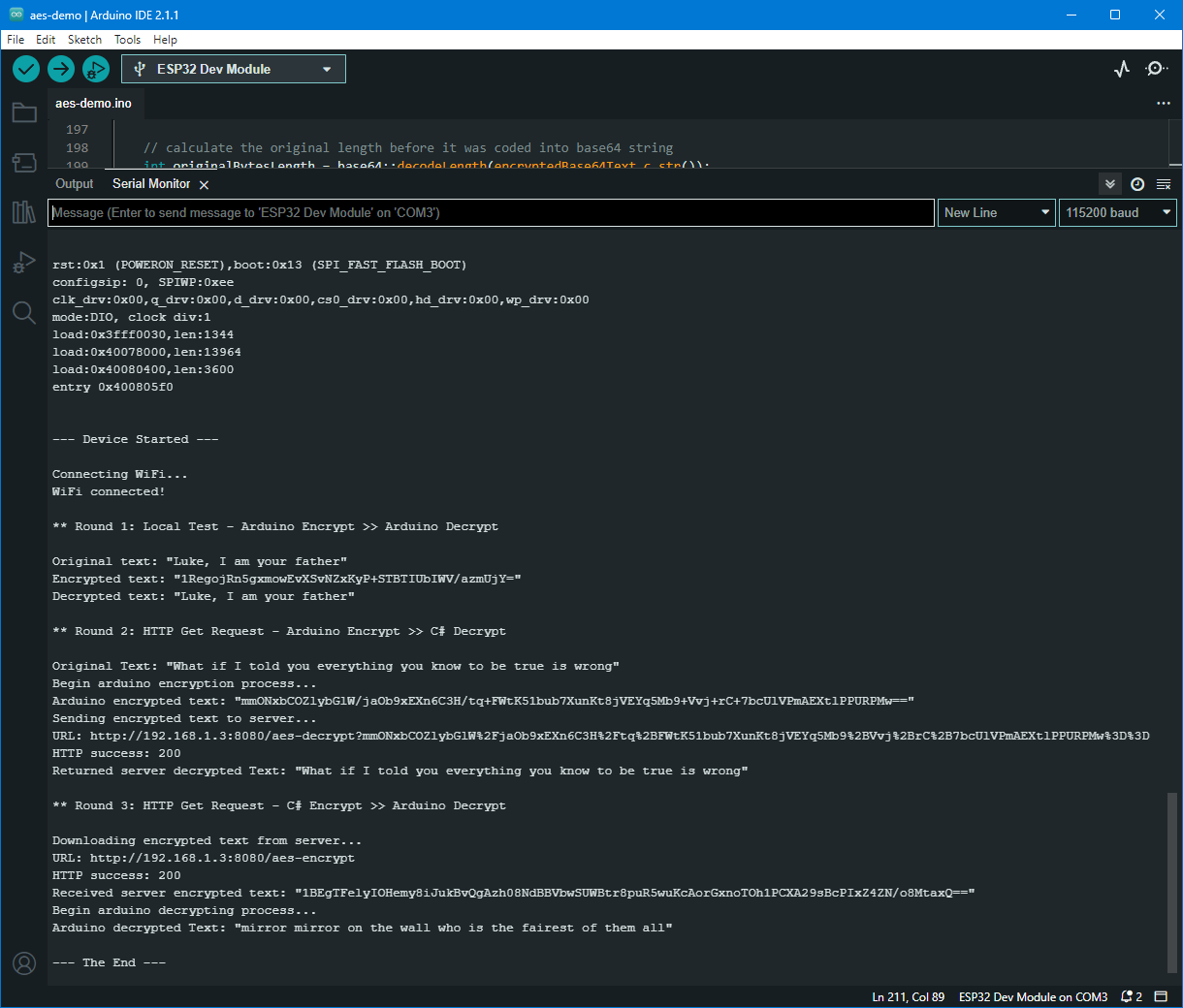This screenshot has height=1008, width=1183.
Task: Open the Tools menu
Action: 127,40
